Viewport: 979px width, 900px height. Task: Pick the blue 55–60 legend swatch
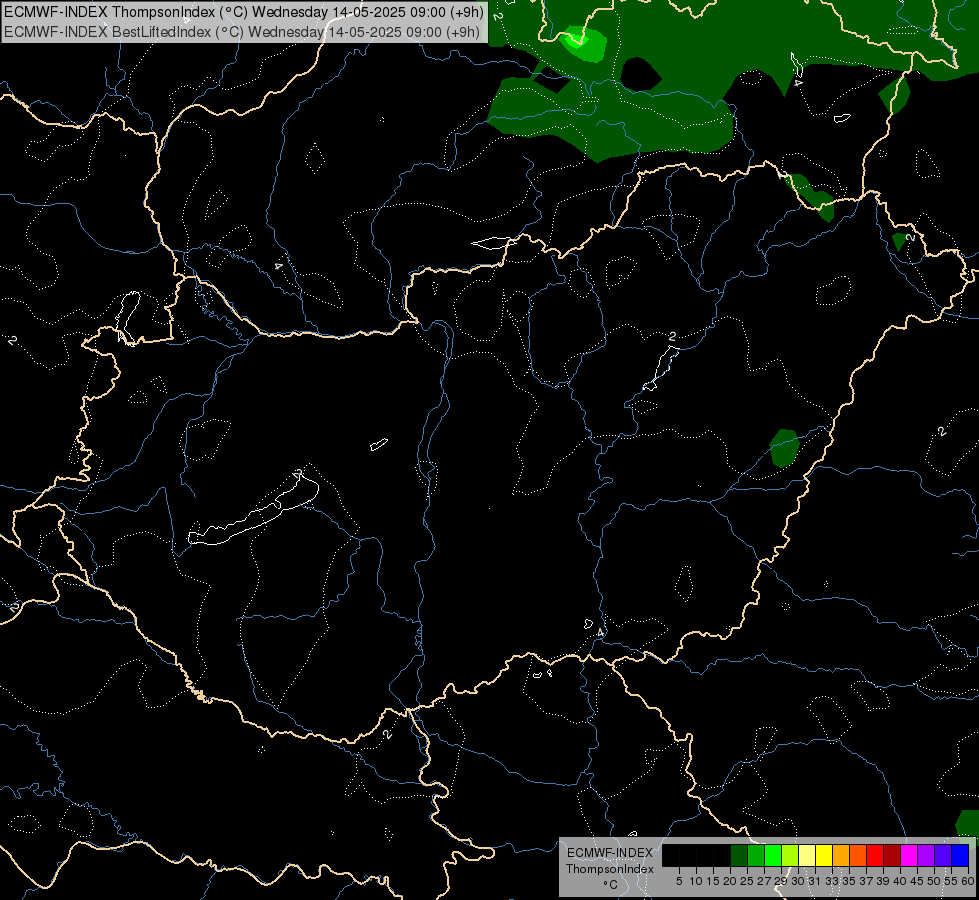click(x=960, y=855)
